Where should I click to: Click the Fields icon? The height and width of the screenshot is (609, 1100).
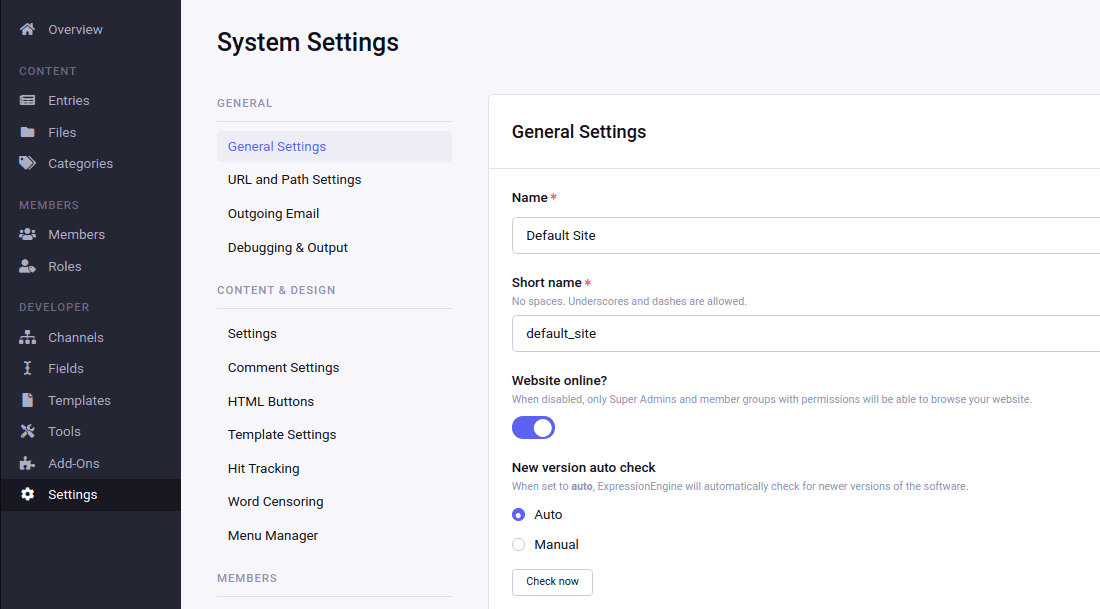(27, 368)
